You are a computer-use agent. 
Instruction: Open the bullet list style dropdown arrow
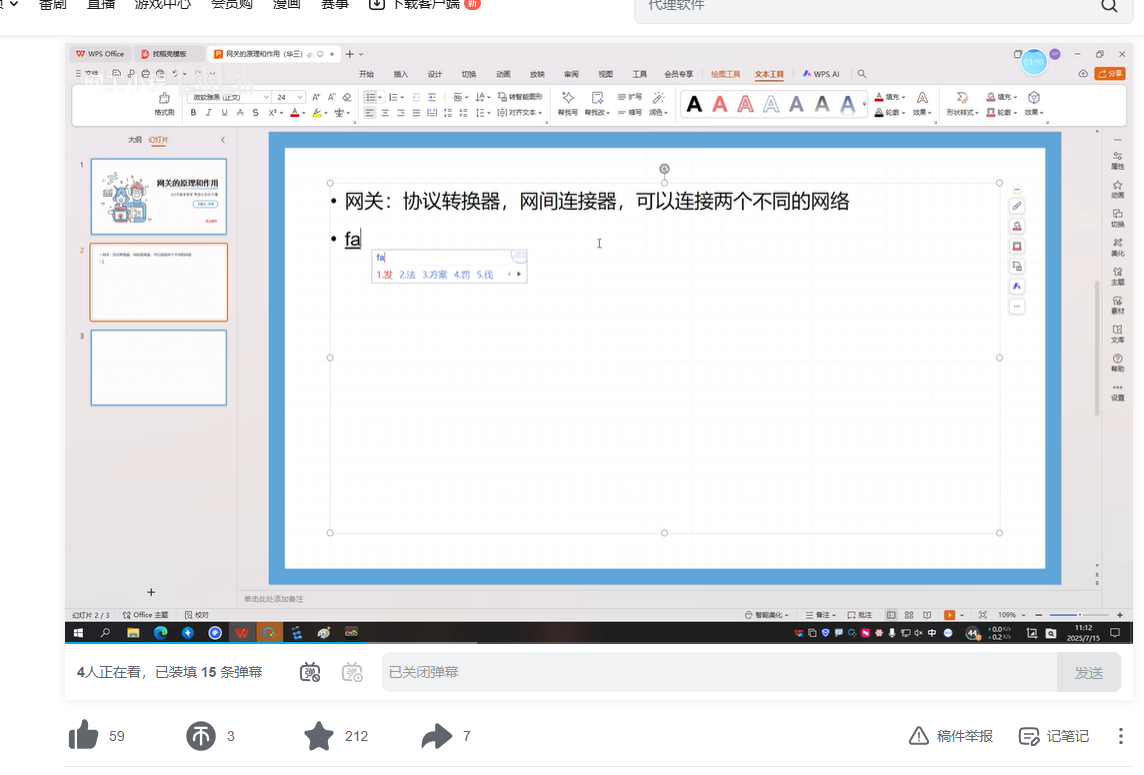380,98
